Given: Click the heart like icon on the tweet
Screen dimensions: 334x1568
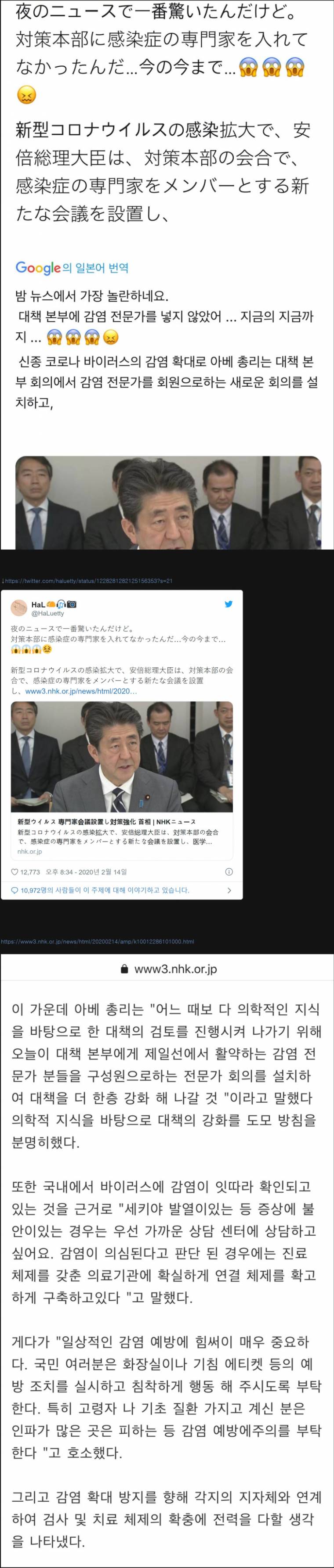Looking at the screenshot, I should [x=15, y=872].
